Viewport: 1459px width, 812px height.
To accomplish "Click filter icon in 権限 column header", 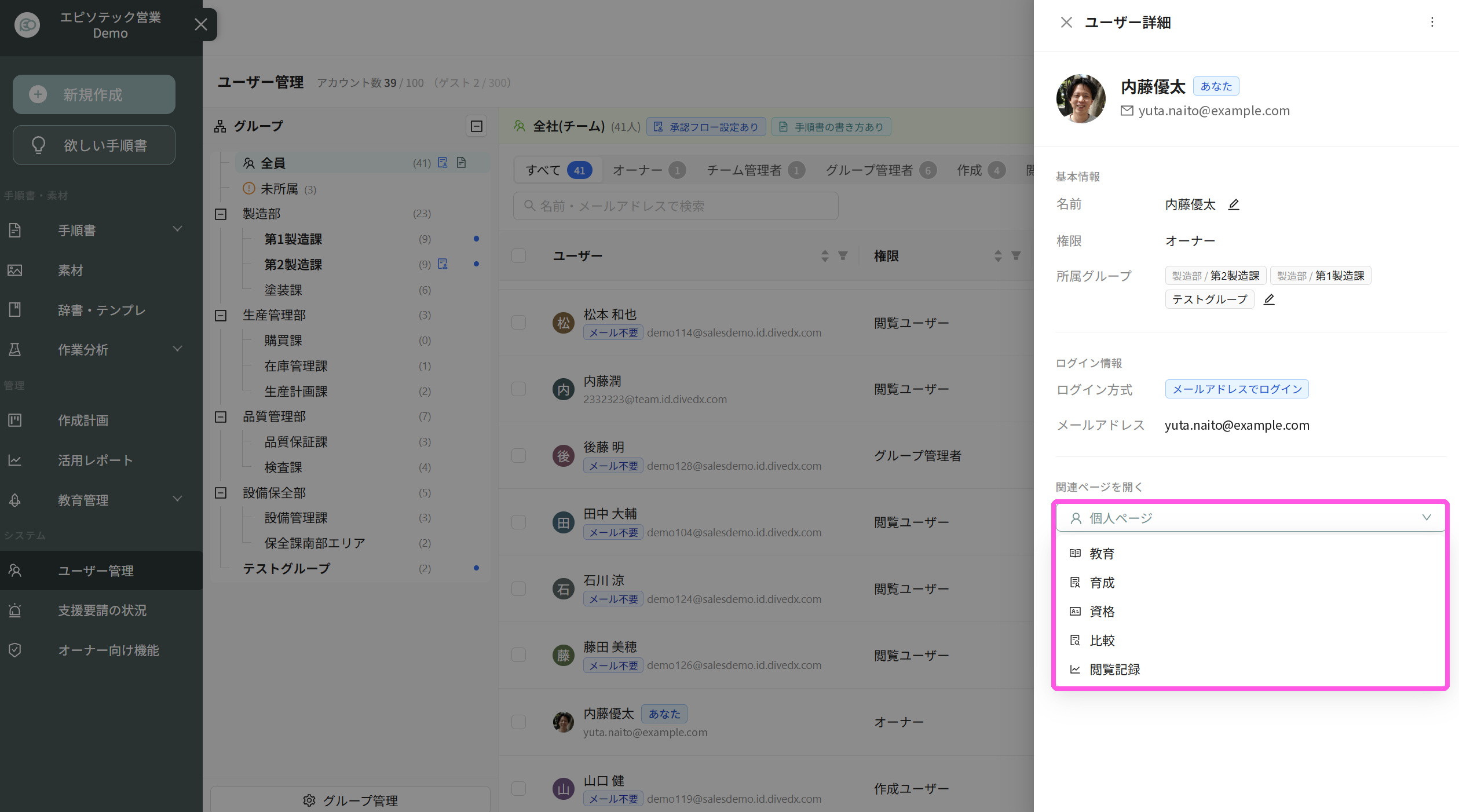I will click(x=1016, y=255).
